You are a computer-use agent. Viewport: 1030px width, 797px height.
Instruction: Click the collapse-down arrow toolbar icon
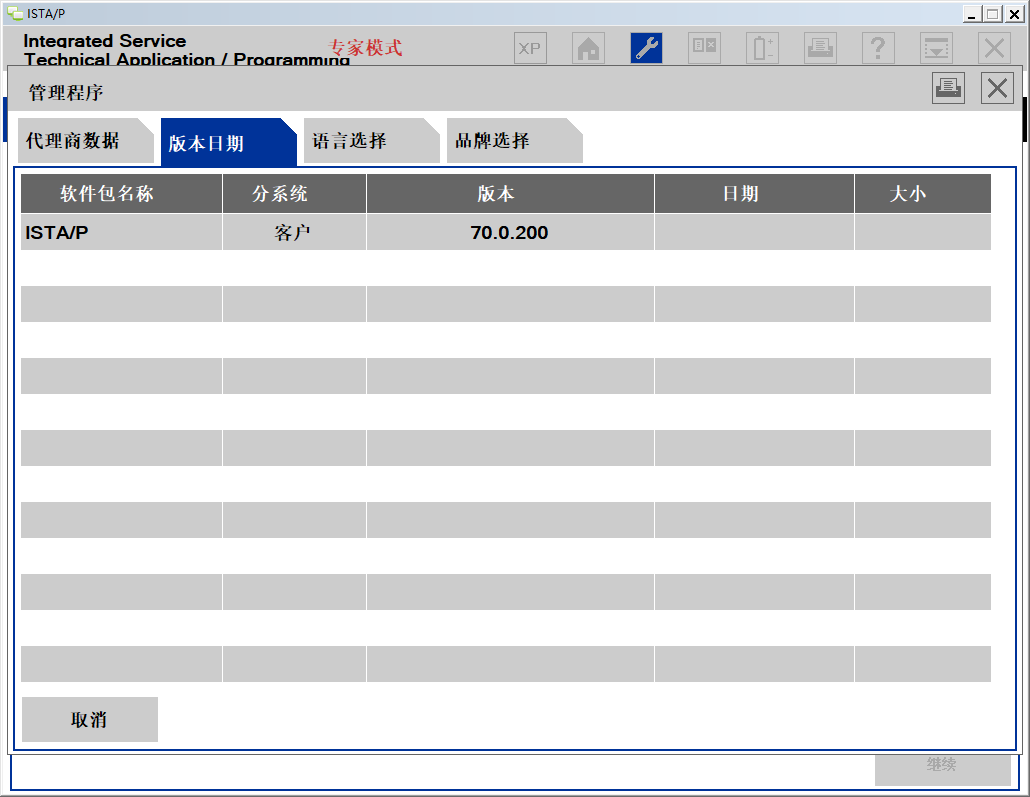pos(936,48)
